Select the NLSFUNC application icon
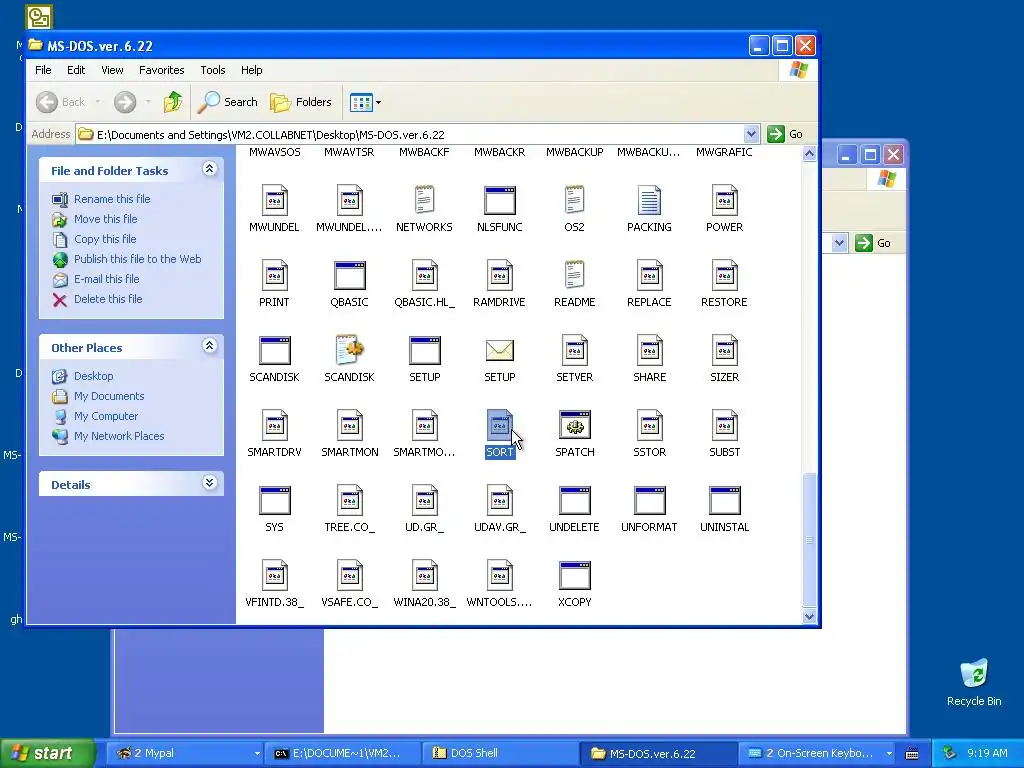Screen dimensions: 1024x768 pos(500,200)
